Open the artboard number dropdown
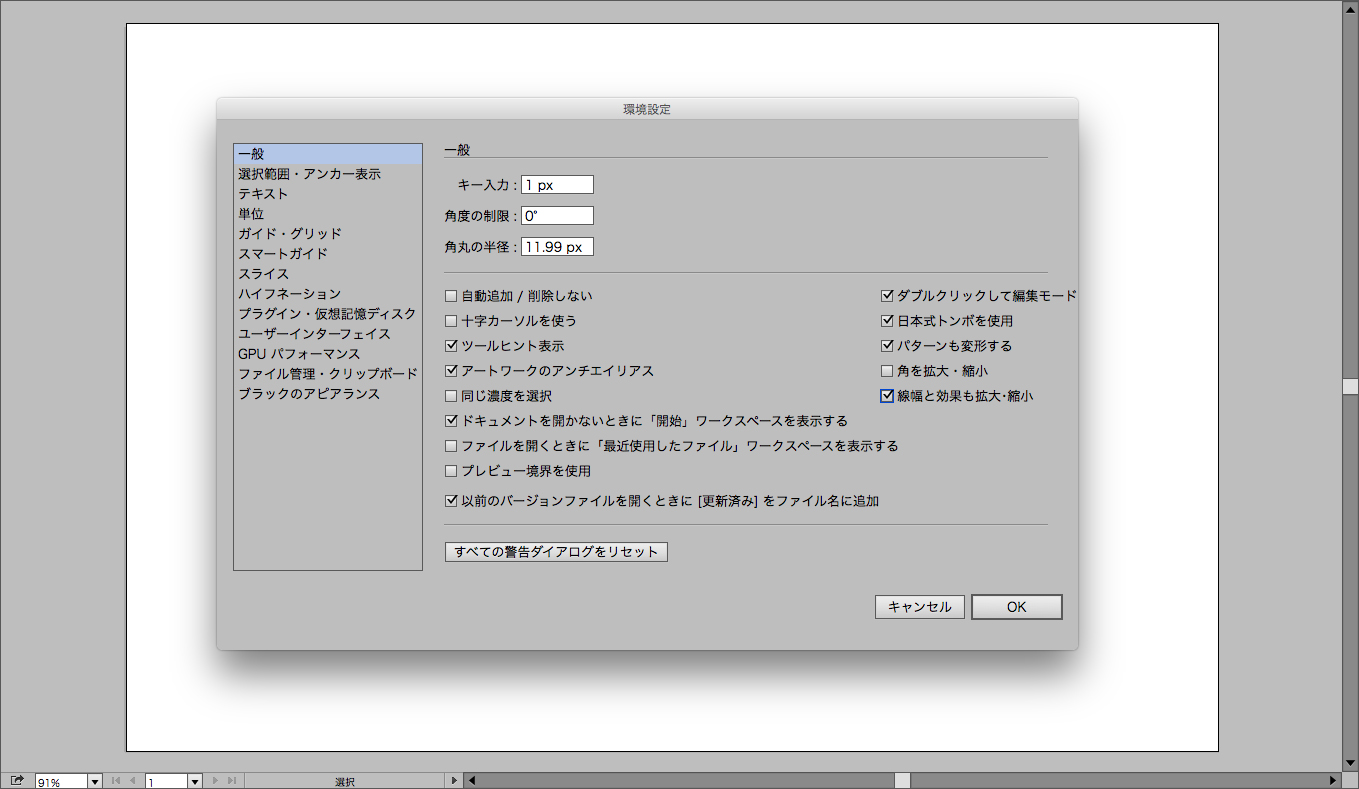The image size is (1359, 789). (195, 782)
